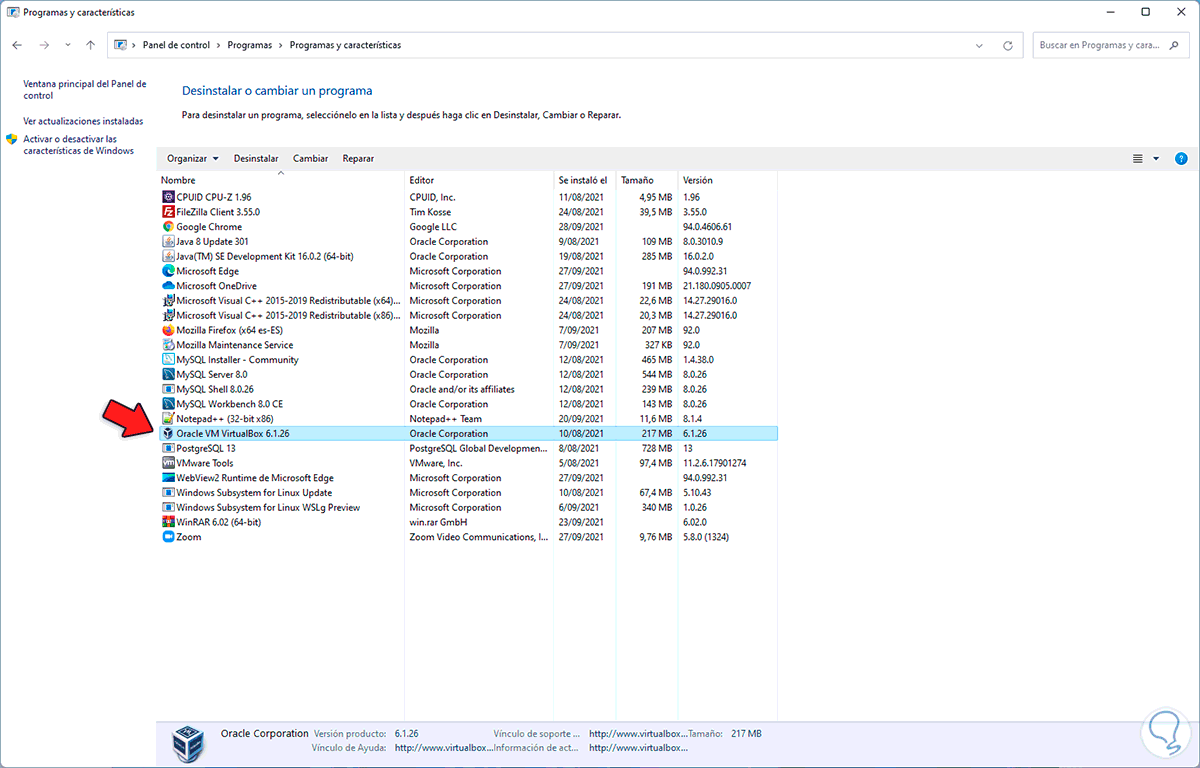Click the MySQL Workbench 8.0 CE icon

pos(168,404)
